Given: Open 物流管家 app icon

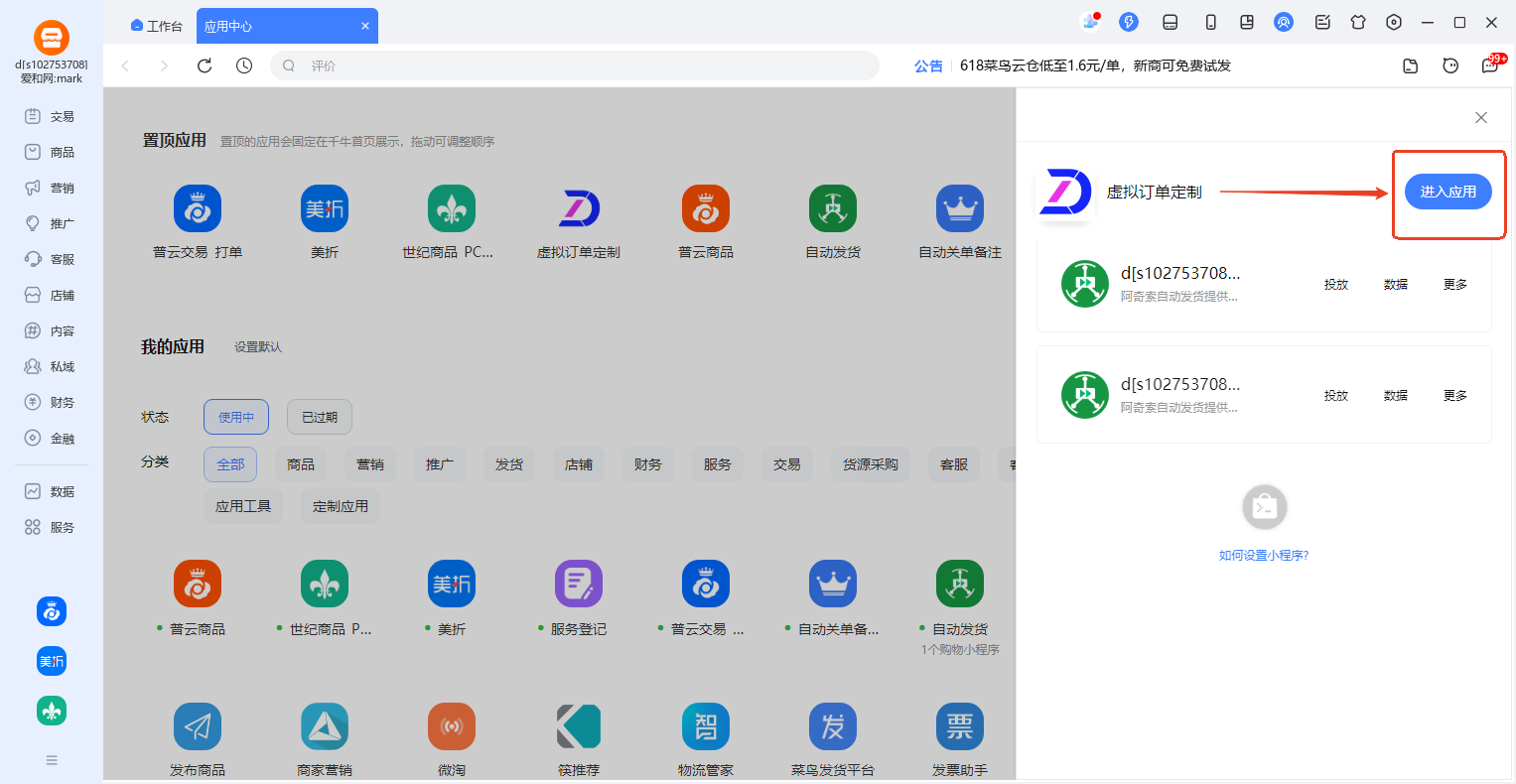Looking at the screenshot, I should click(x=706, y=726).
